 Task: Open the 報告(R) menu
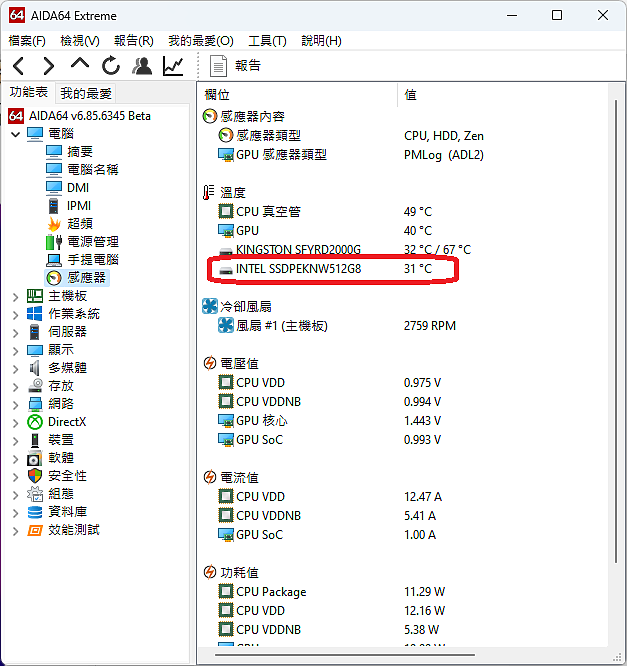(134, 41)
